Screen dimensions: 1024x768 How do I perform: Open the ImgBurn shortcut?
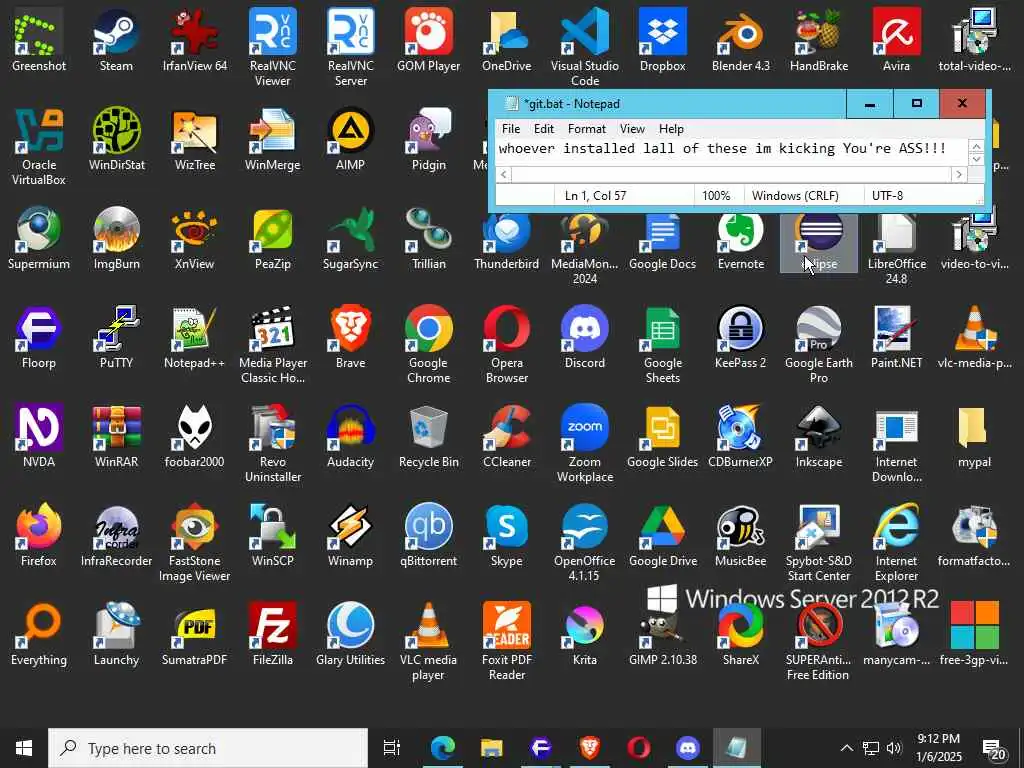coord(116,238)
